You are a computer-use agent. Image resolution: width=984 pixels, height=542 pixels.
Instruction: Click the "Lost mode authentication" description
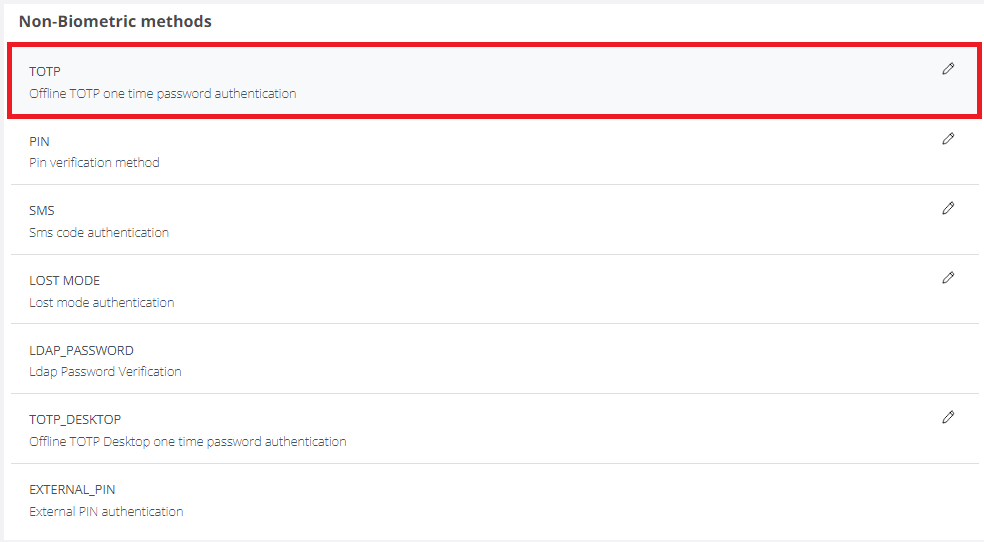pyautogui.click(x=102, y=302)
